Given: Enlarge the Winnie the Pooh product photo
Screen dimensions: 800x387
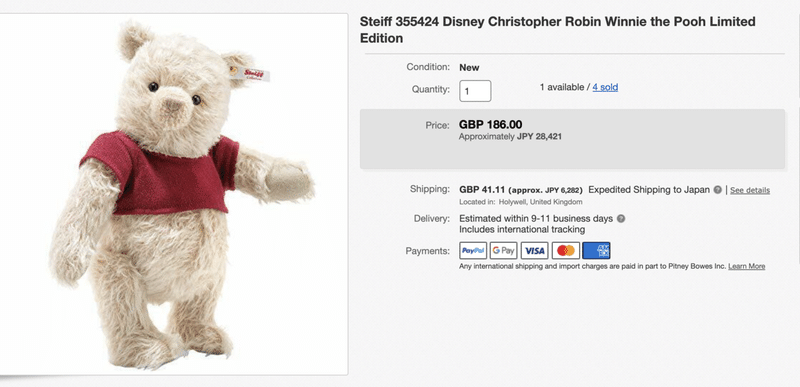Looking at the screenshot, I should (x=174, y=194).
